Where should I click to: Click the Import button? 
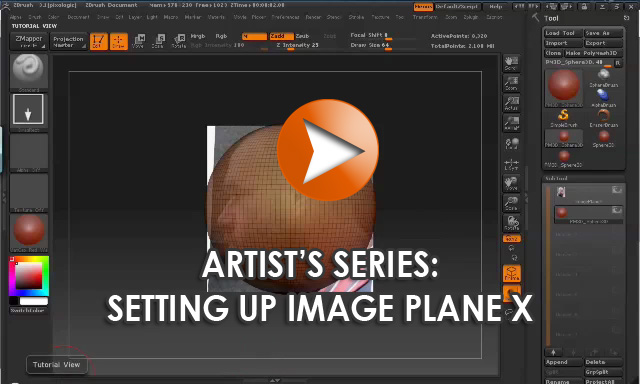coord(563,43)
